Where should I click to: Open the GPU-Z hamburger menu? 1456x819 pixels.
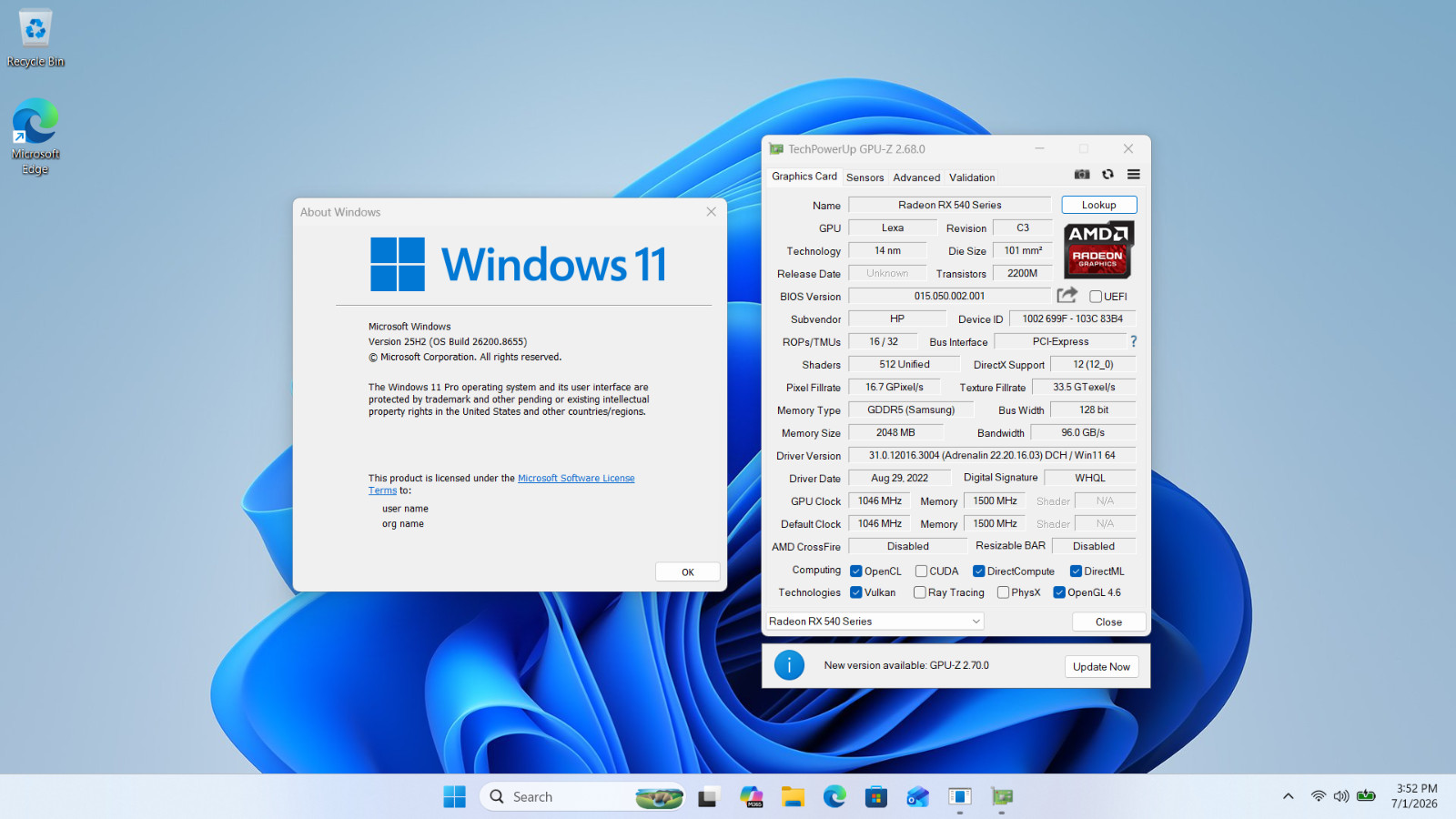coord(1134,175)
